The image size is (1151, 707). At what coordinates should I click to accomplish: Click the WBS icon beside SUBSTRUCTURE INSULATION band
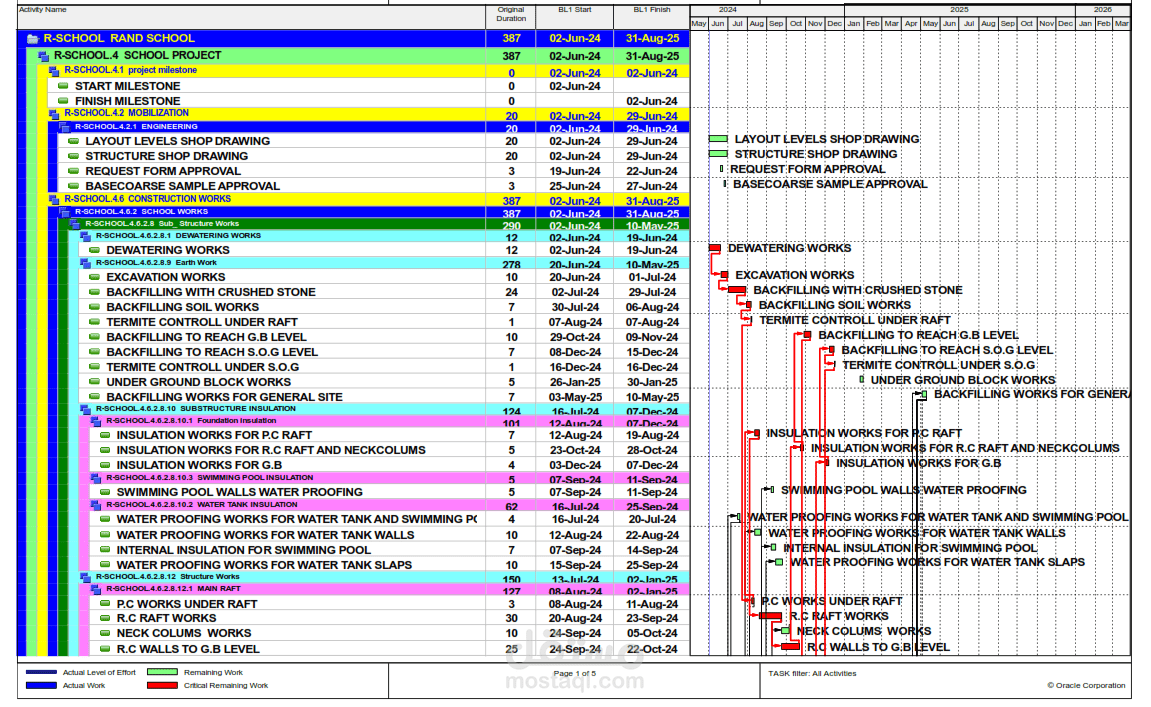coord(85,410)
